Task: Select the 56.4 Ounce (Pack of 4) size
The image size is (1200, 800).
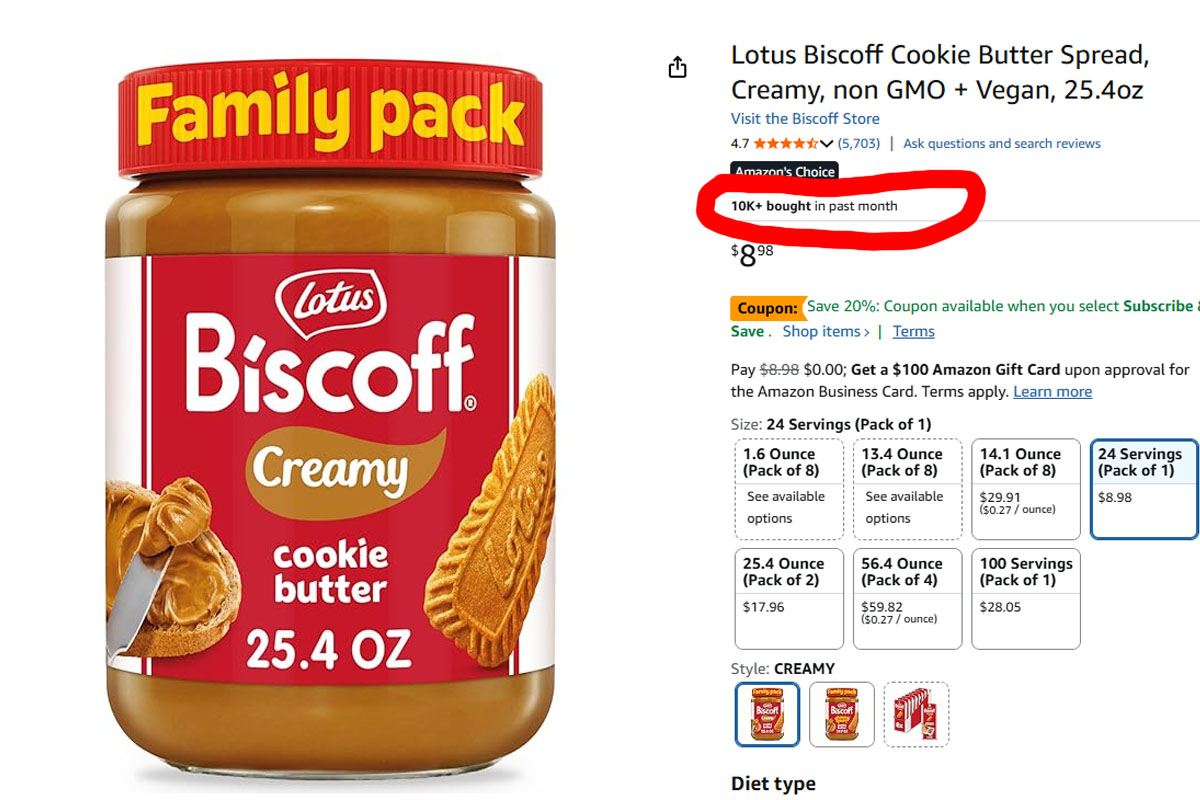Action: 907,598
